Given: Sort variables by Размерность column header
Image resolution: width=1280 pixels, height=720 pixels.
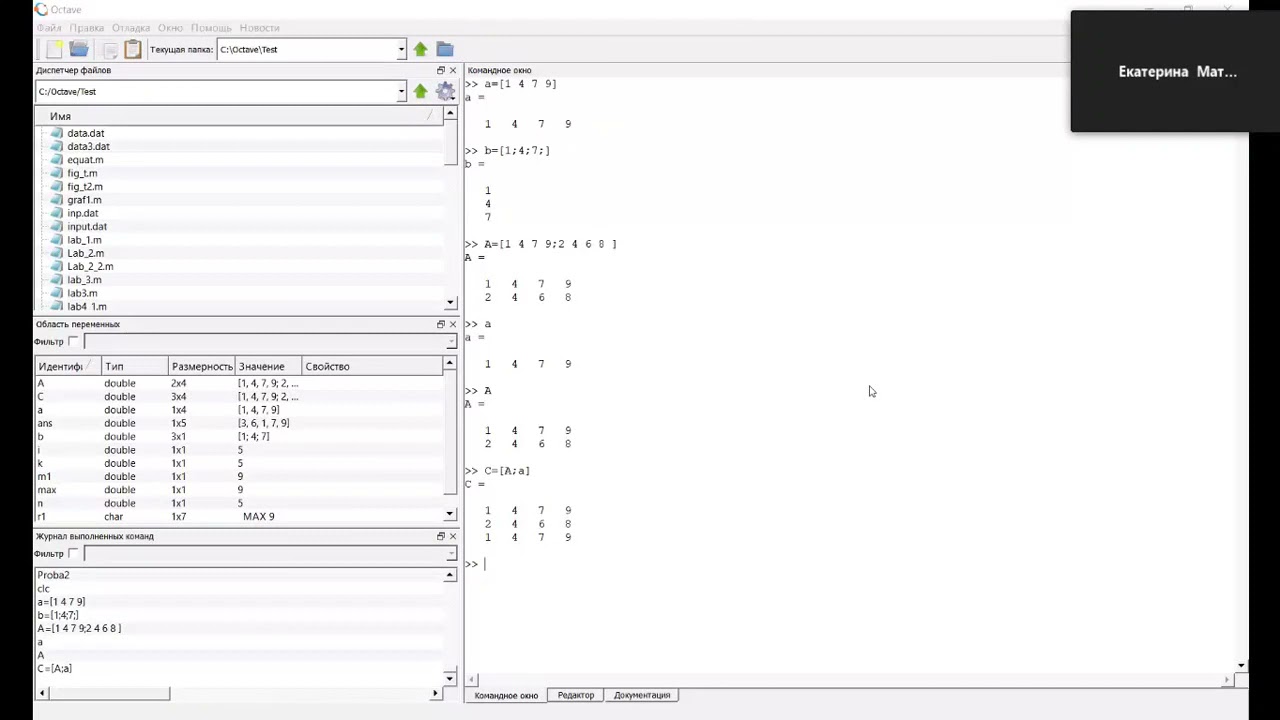Looking at the screenshot, I should coord(201,366).
